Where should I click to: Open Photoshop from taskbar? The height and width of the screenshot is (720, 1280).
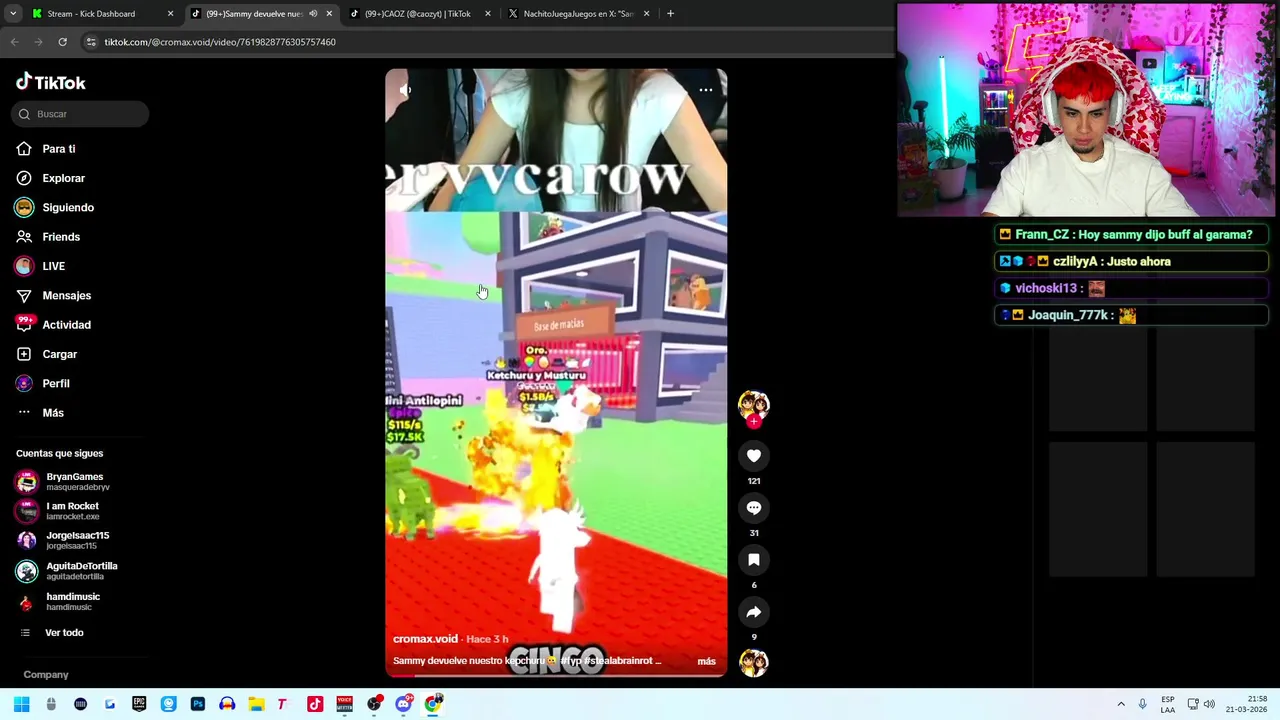[x=198, y=704]
